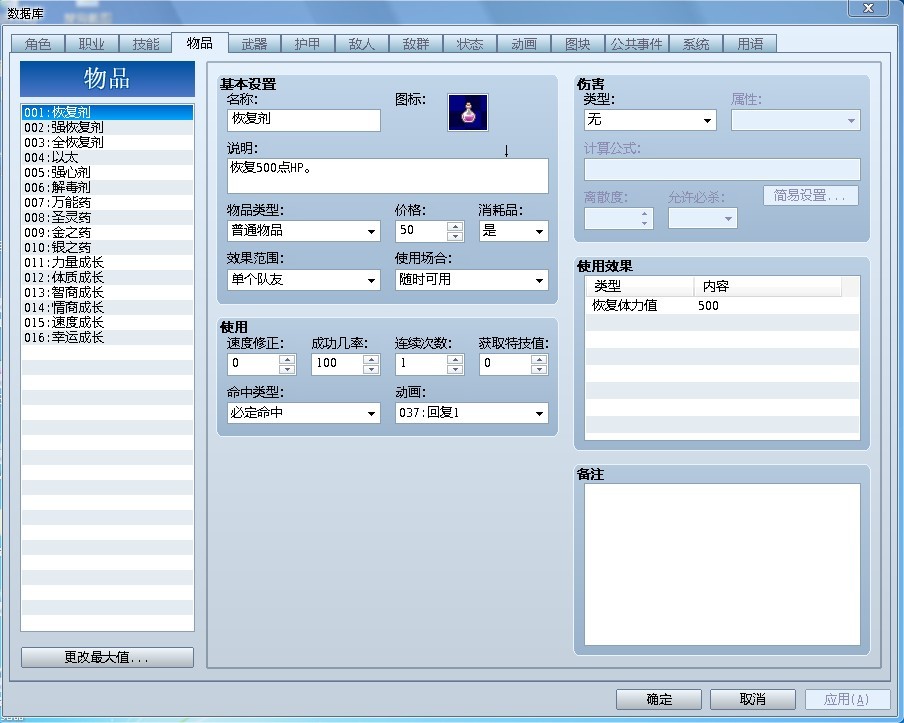Close the 数据库 window
Image resolution: width=904 pixels, height=723 pixels.
coord(868,7)
